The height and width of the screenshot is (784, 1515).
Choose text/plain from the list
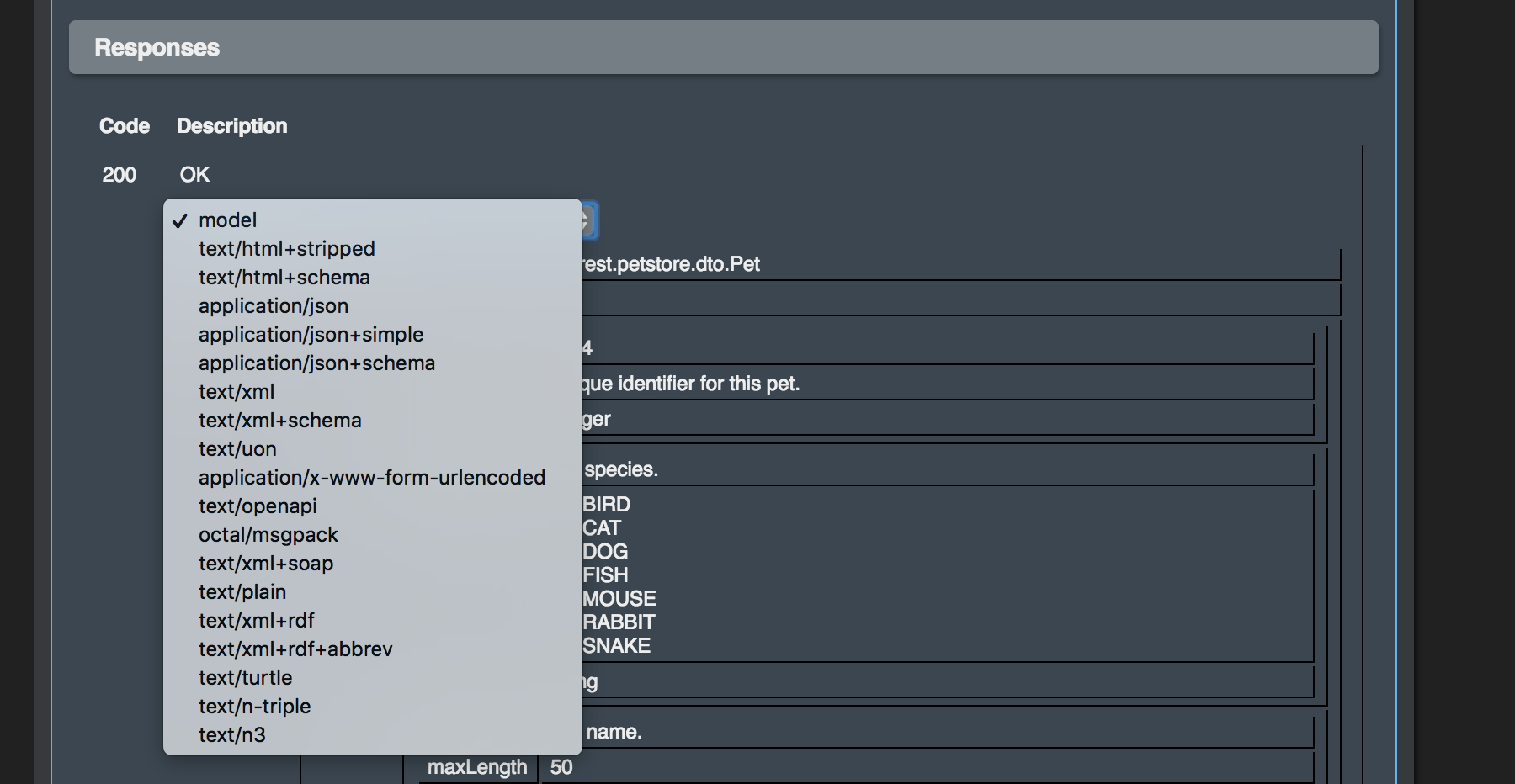(x=242, y=592)
